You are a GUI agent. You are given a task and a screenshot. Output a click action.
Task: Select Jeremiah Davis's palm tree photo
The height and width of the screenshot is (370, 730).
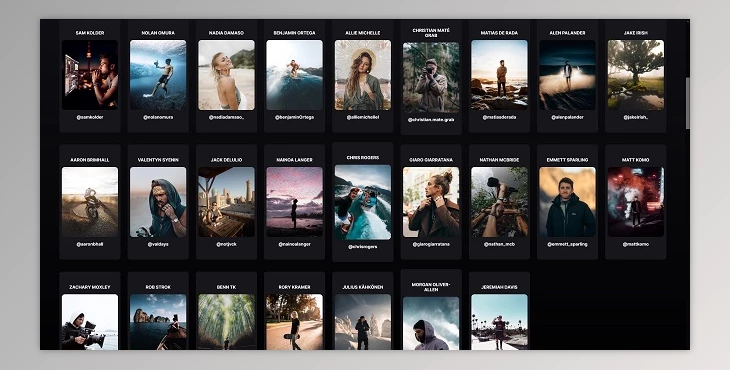[499, 322]
